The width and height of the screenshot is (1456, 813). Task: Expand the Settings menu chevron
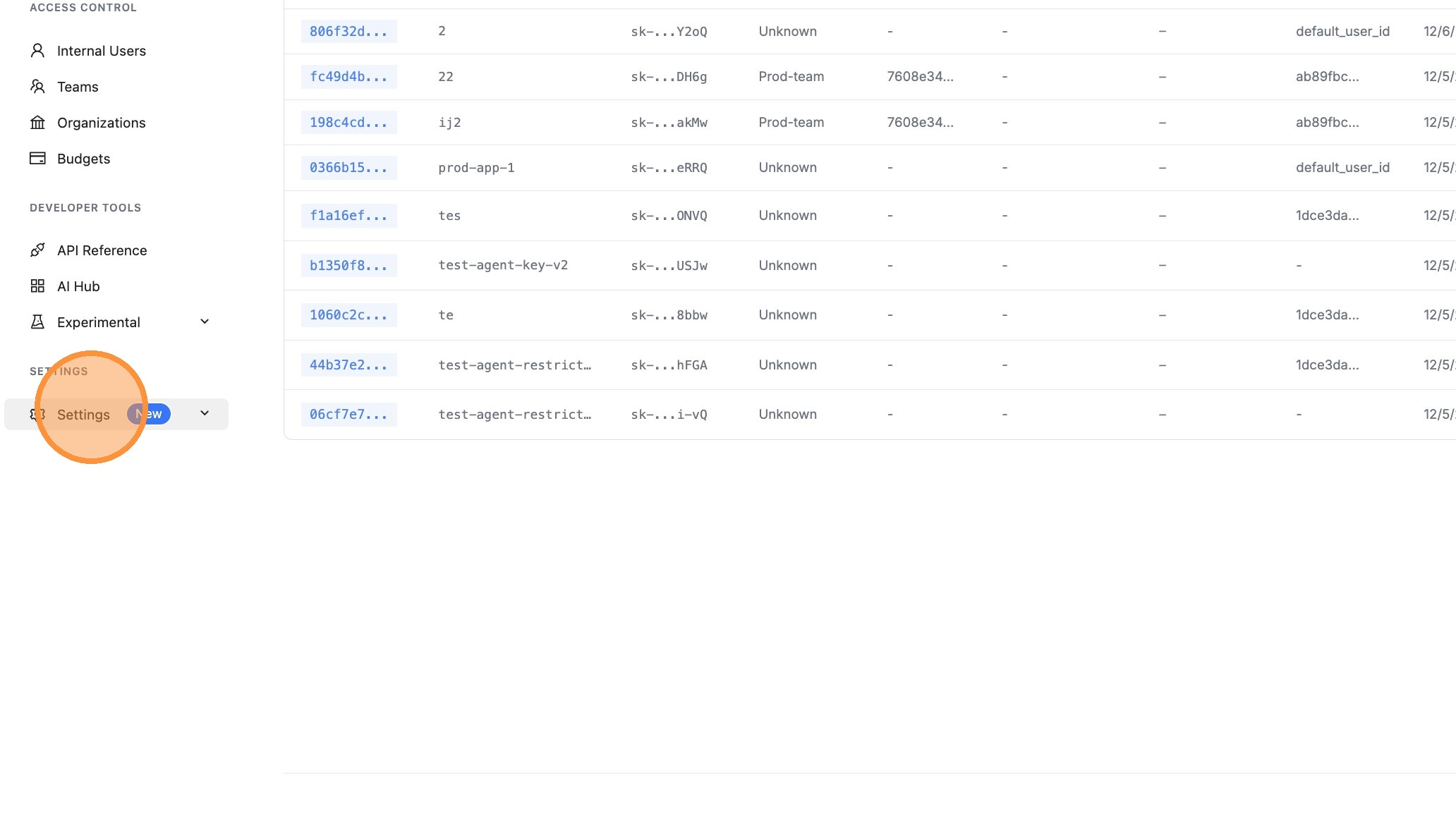coord(205,414)
